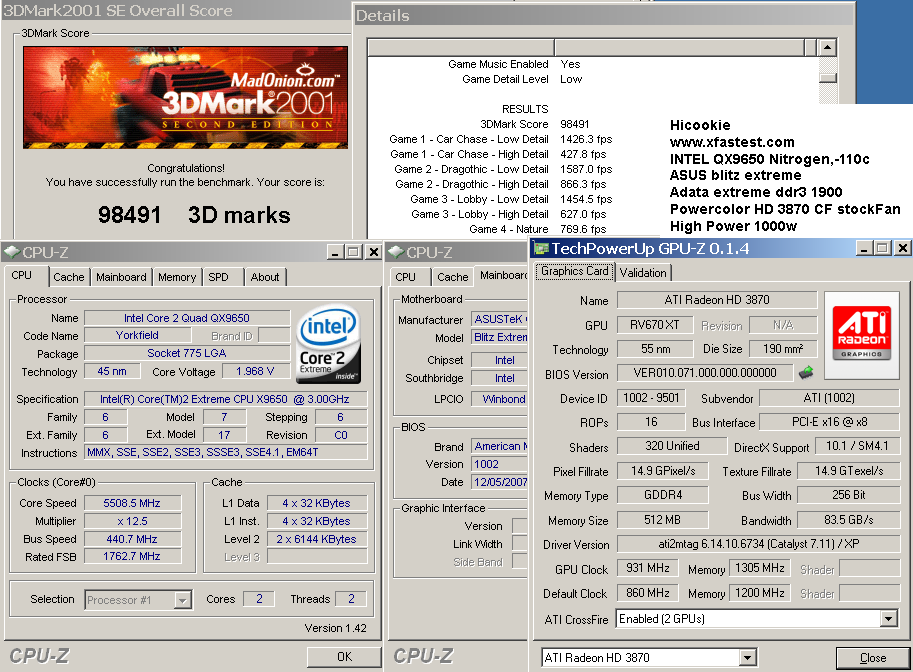This screenshot has width=913, height=672.
Task: Open CPU tab in second CPU-Z window
Action: (406, 277)
